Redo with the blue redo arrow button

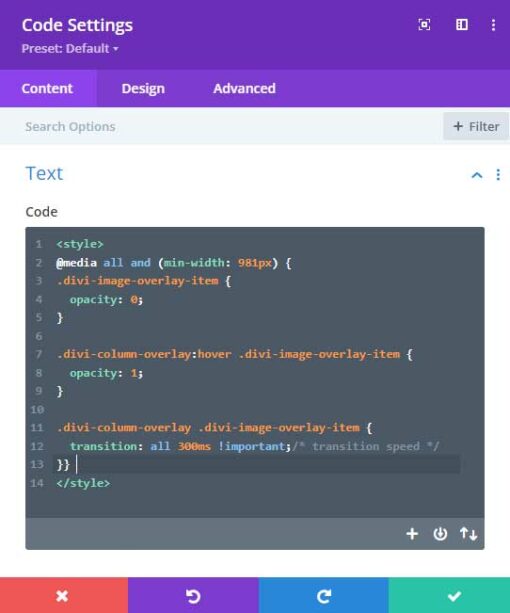[x=324, y=595]
